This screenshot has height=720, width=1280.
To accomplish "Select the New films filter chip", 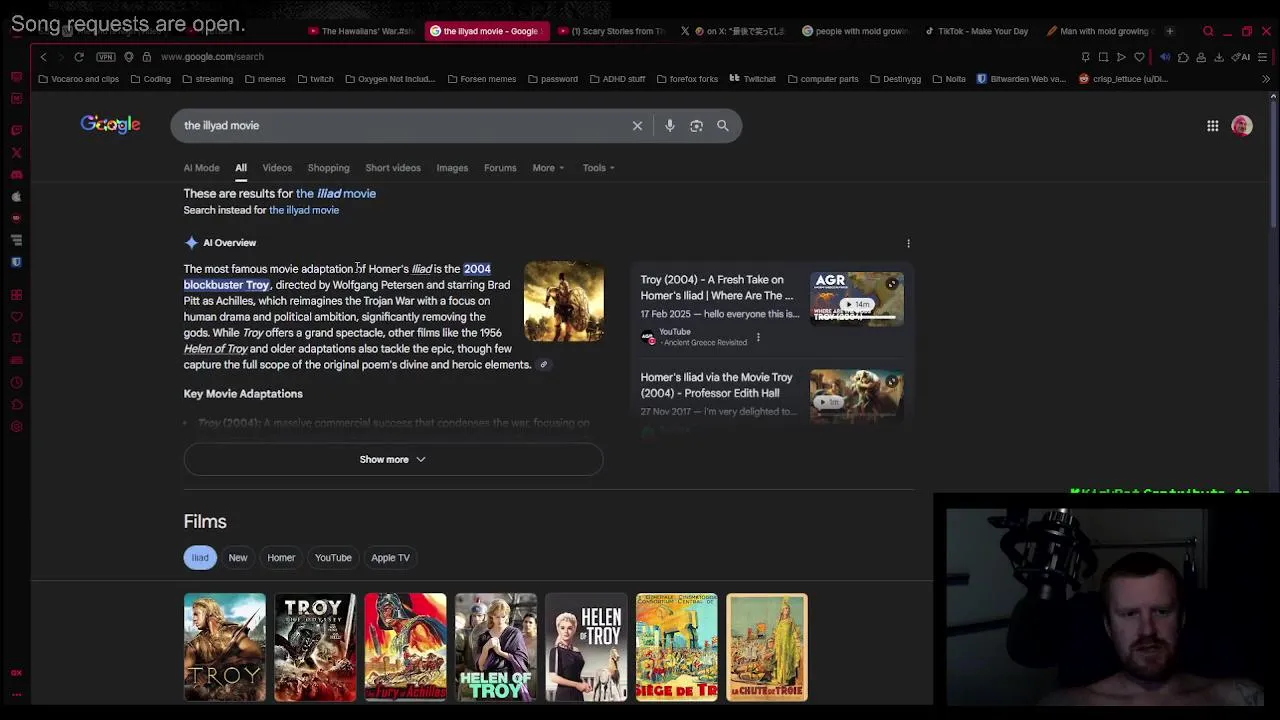I will point(238,558).
